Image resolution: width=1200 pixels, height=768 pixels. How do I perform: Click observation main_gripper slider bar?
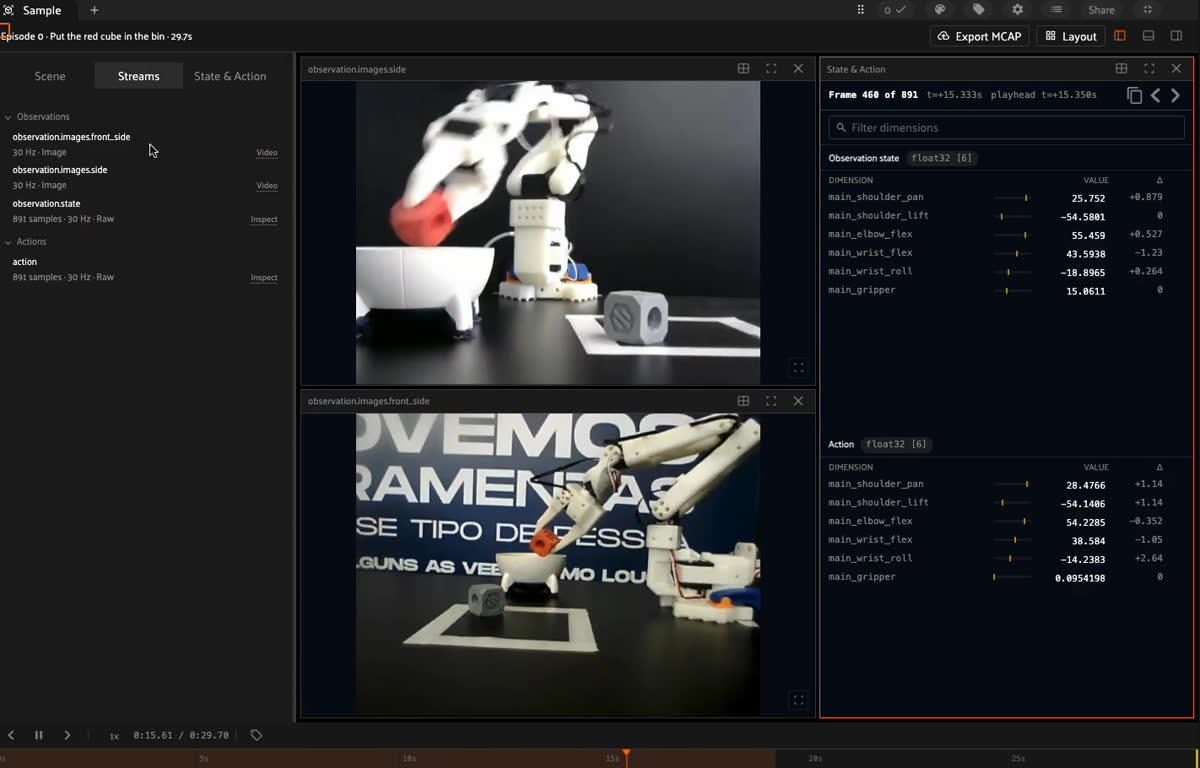tap(1012, 290)
